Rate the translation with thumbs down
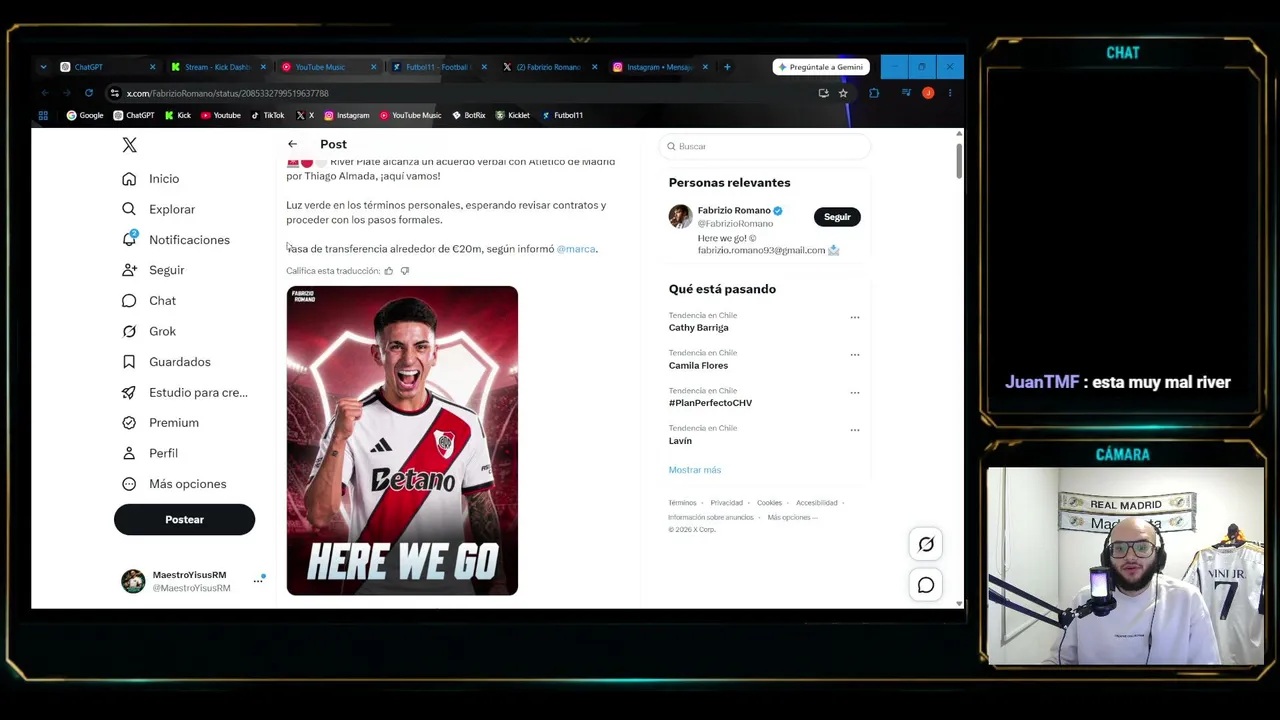 (405, 271)
